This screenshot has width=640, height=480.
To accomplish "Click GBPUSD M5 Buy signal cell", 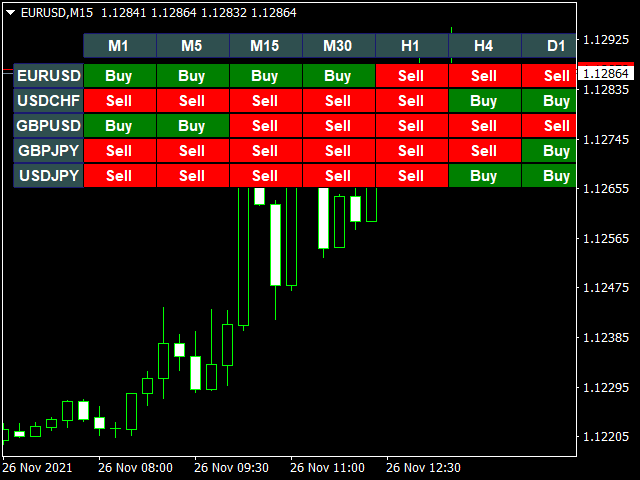I will point(193,126).
